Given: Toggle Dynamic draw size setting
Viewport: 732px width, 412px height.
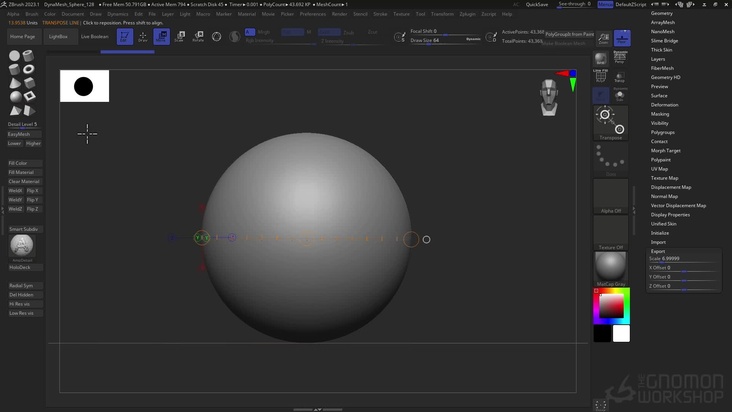Looking at the screenshot, I should pyautogui.click(x=473, y=39).
